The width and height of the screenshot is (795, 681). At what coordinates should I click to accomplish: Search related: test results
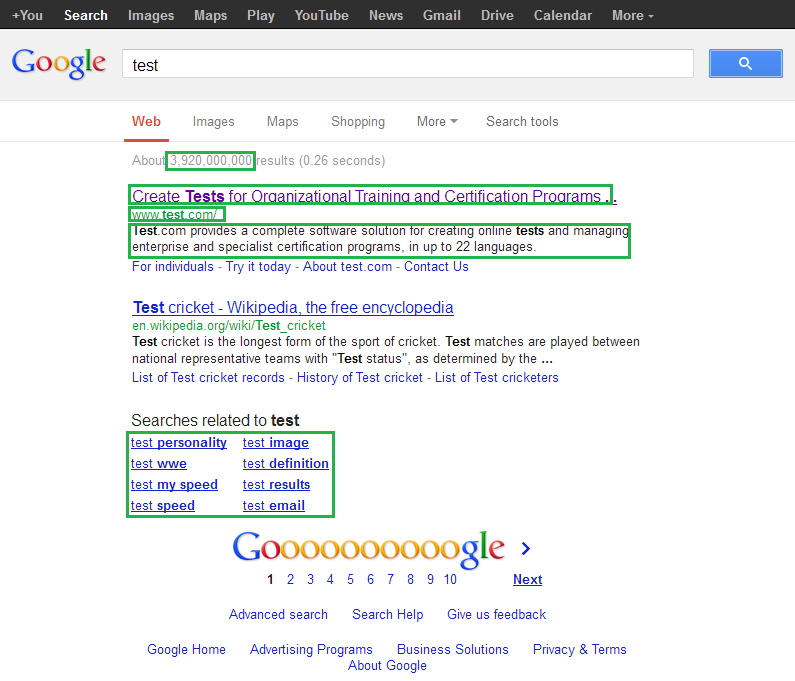click(x=276, y=485)
